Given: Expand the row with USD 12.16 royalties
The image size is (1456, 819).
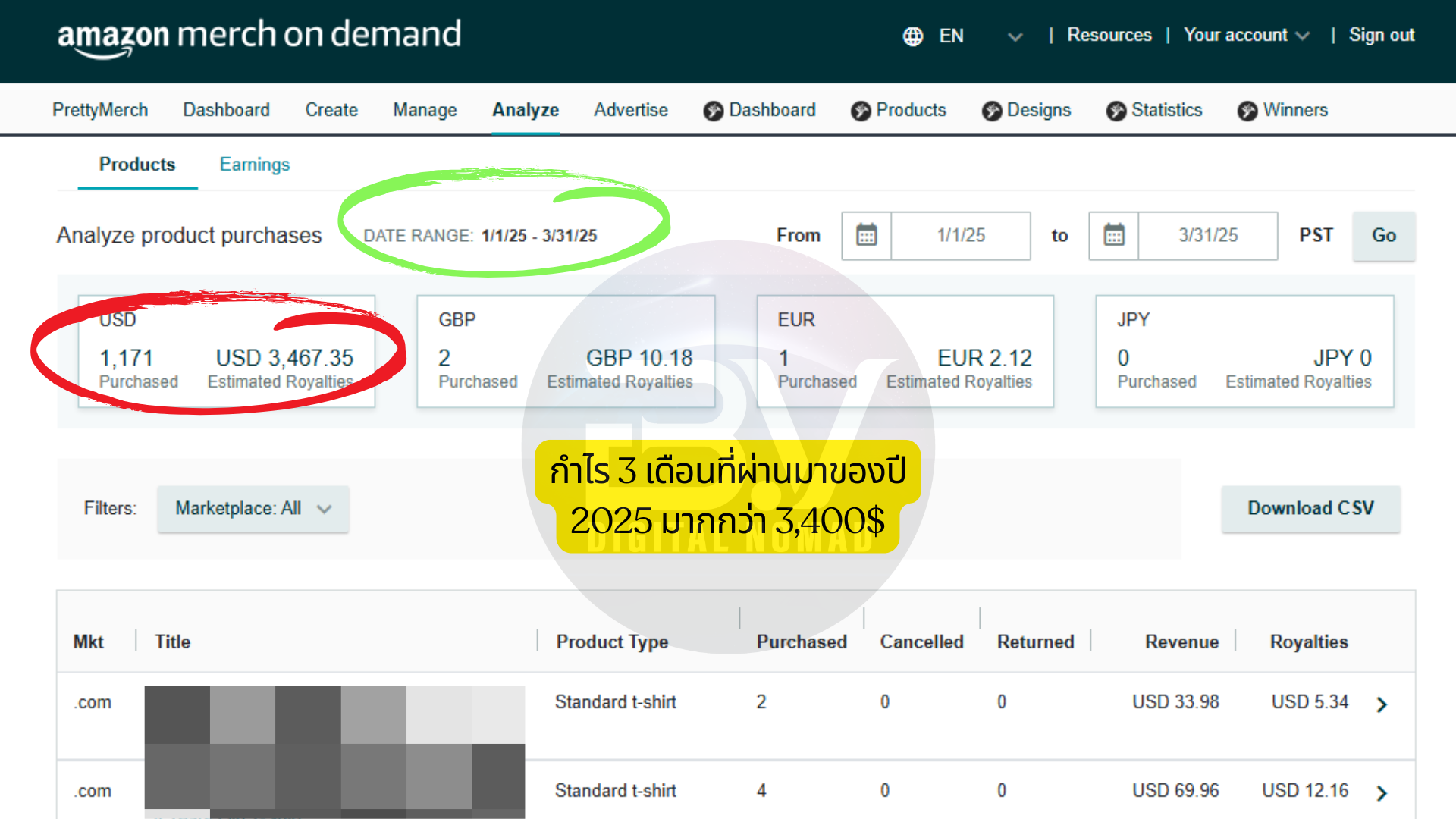Looking at the screenshot, I should pyautogui.click(x=1382, y=792).
